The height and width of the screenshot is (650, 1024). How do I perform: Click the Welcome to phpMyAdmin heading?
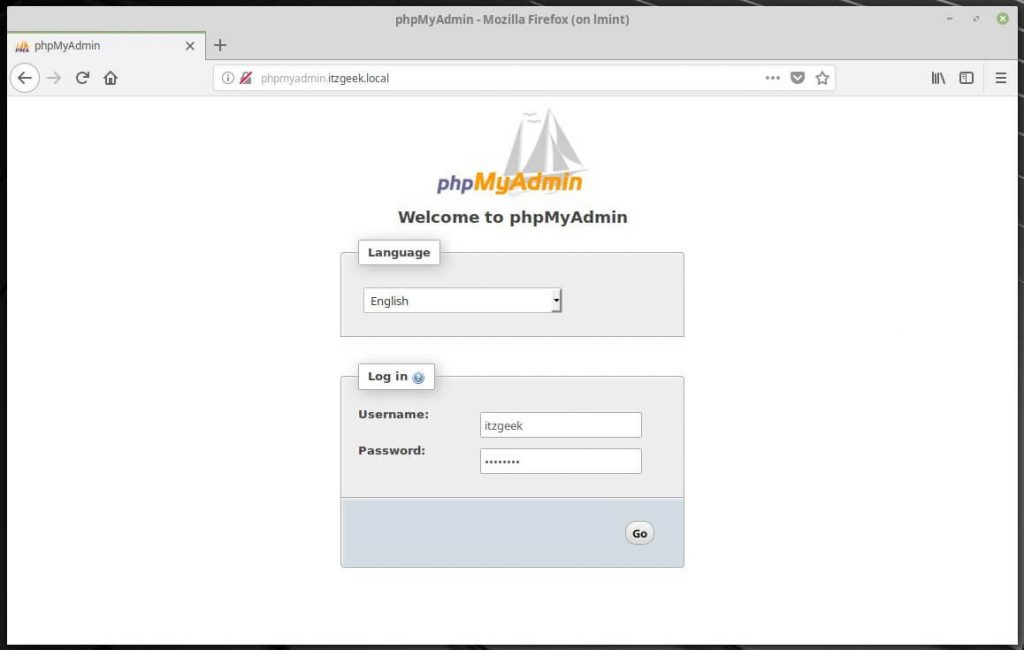(513, 218)
